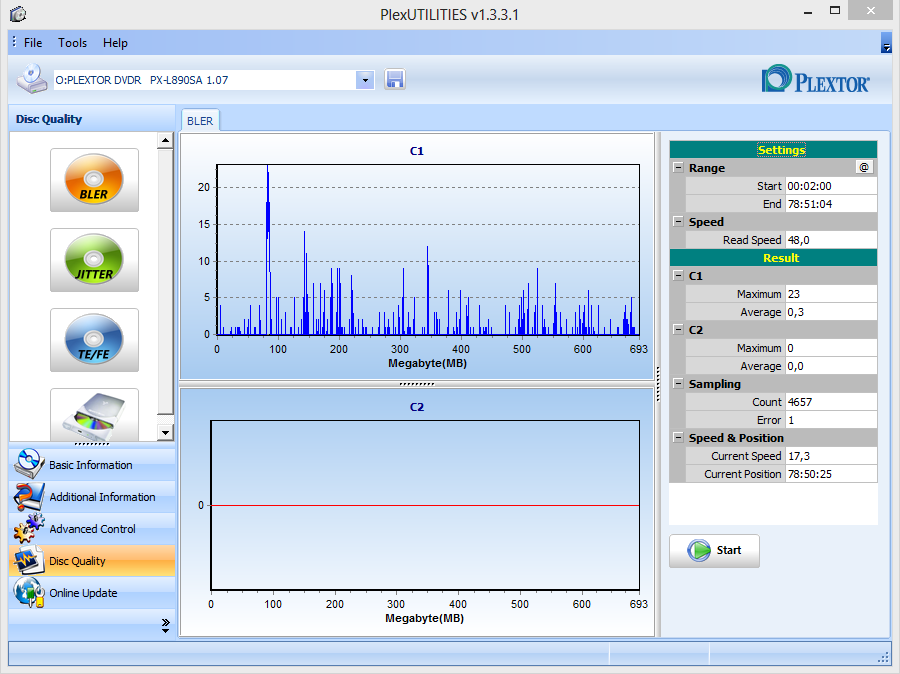Viewport: 900px width, 674px height.
Task: Go to Advanced Control section
Action: coord(92,529)
